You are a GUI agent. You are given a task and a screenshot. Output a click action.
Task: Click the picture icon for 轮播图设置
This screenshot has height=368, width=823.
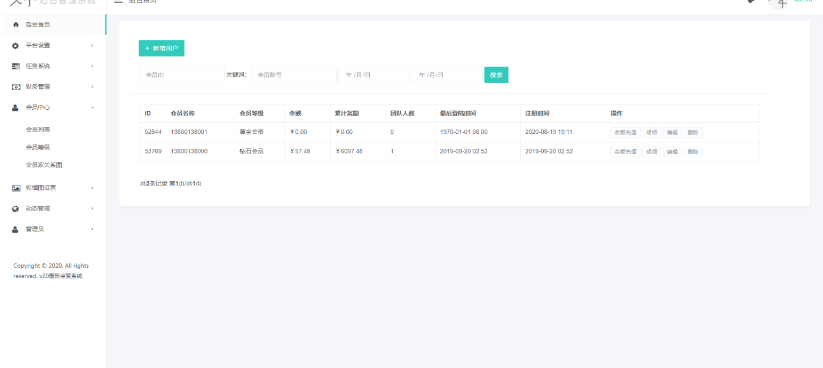point(16,188)
